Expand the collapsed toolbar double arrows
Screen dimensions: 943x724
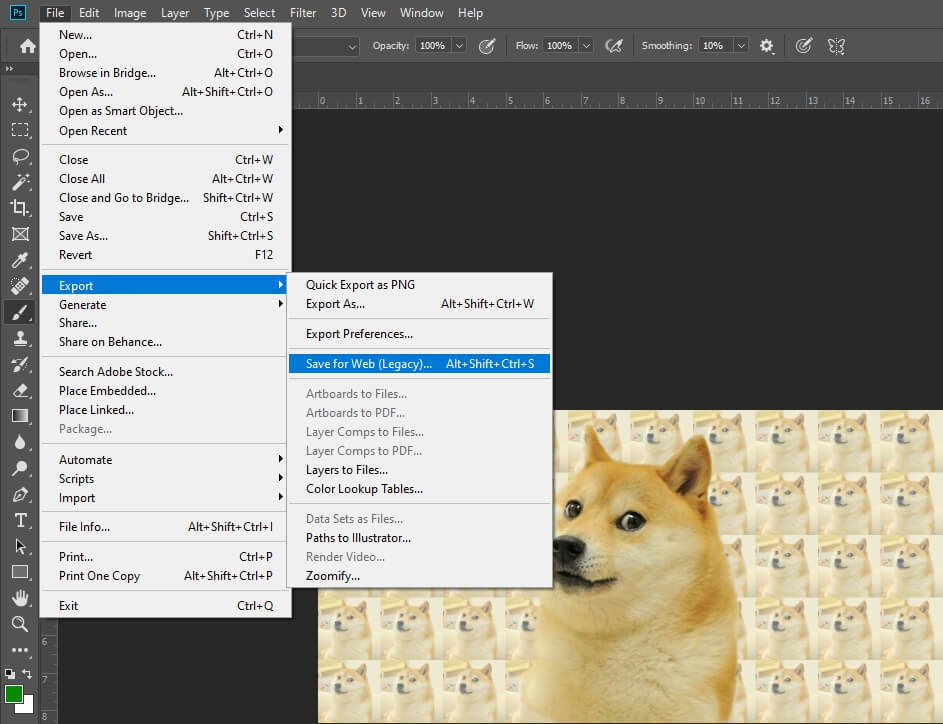click(9, 69)
